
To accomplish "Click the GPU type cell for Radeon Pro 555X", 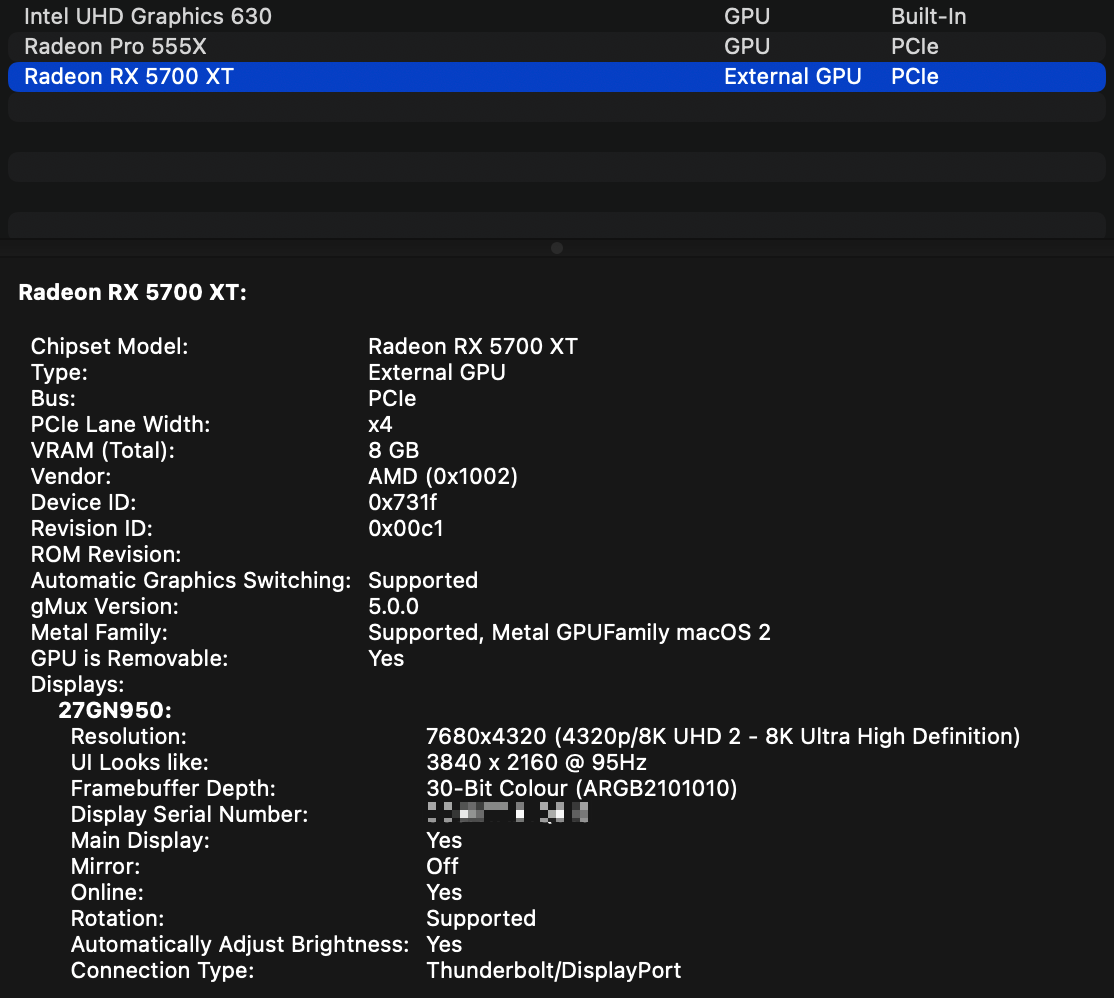I will click(747, 46).
